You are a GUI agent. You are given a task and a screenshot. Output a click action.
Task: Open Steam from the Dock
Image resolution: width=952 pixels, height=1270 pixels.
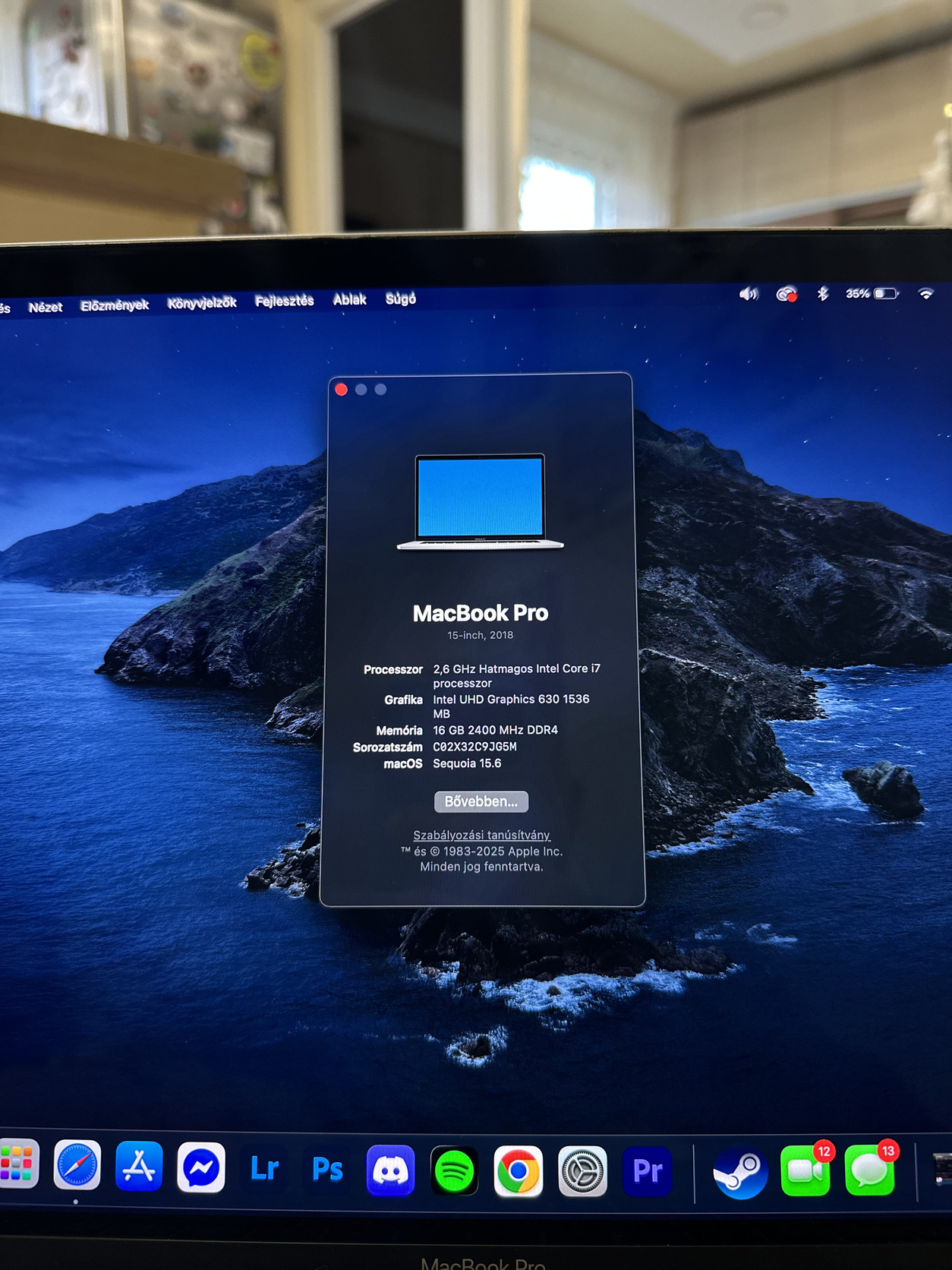(740, 1172)
